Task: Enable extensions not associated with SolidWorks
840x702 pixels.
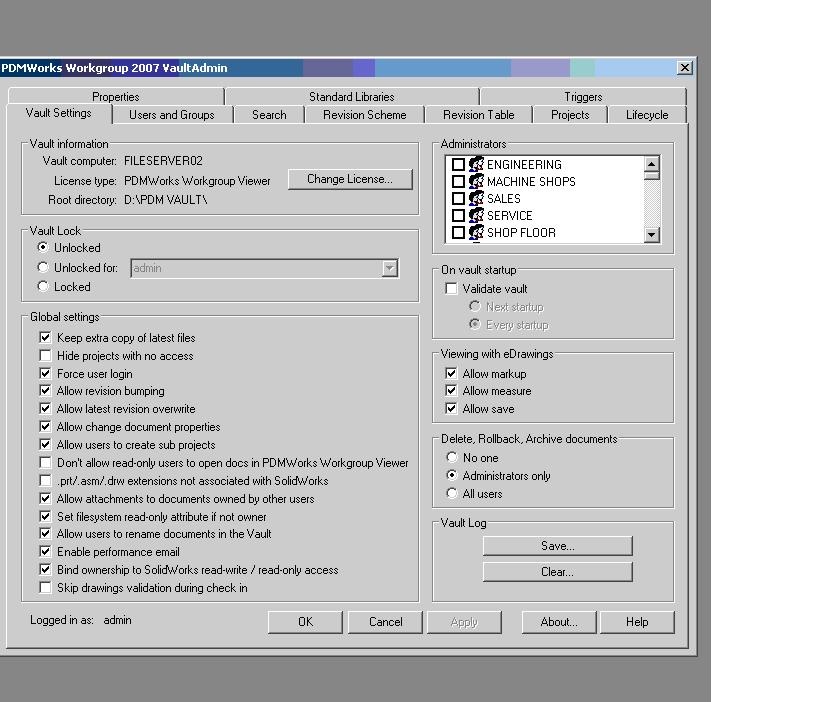Action: click(45, 481)
